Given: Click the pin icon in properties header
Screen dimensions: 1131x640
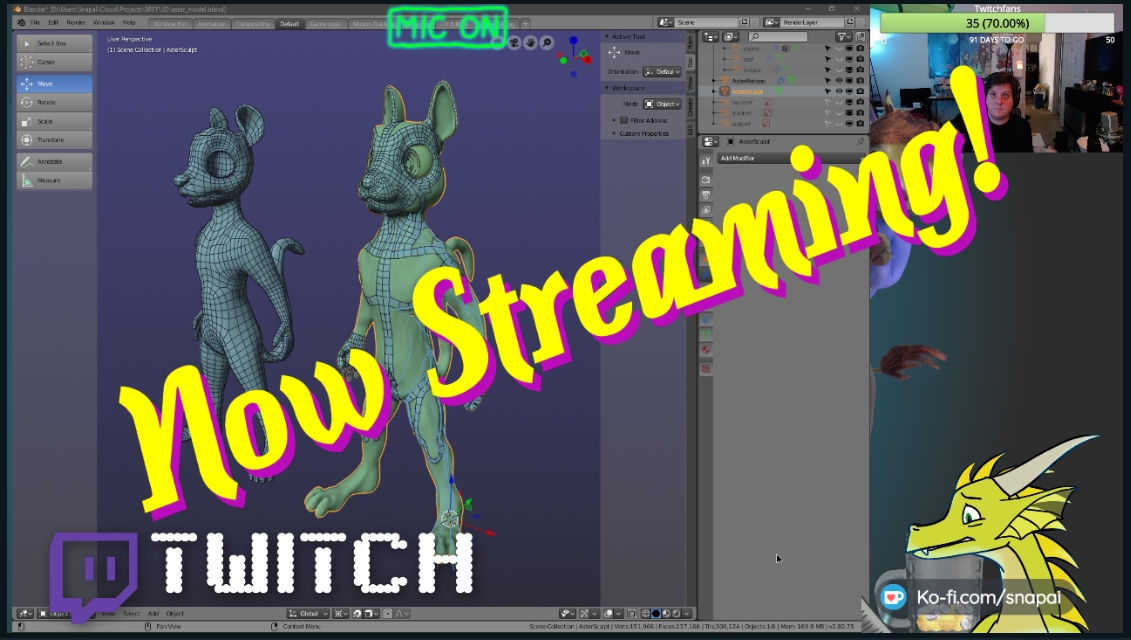Looking at the screenshot, I should 860,141.
